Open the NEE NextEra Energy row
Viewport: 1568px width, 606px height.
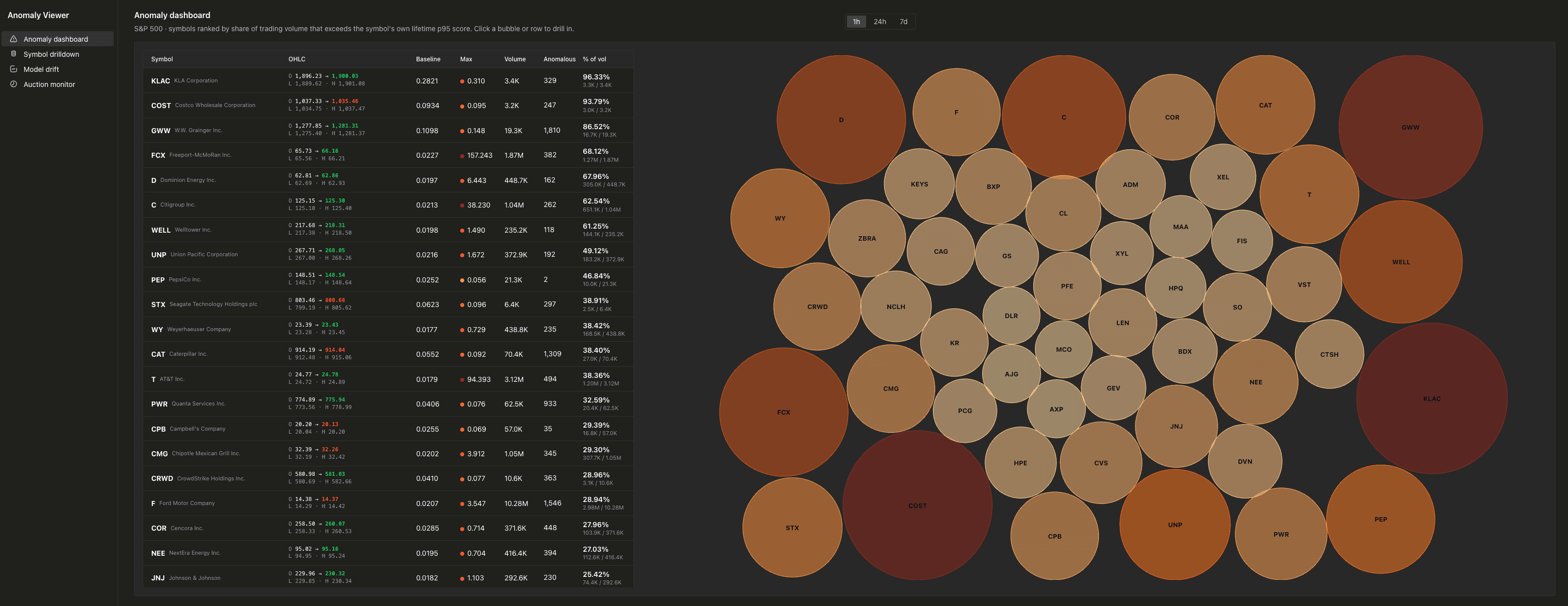click(388, 553)
